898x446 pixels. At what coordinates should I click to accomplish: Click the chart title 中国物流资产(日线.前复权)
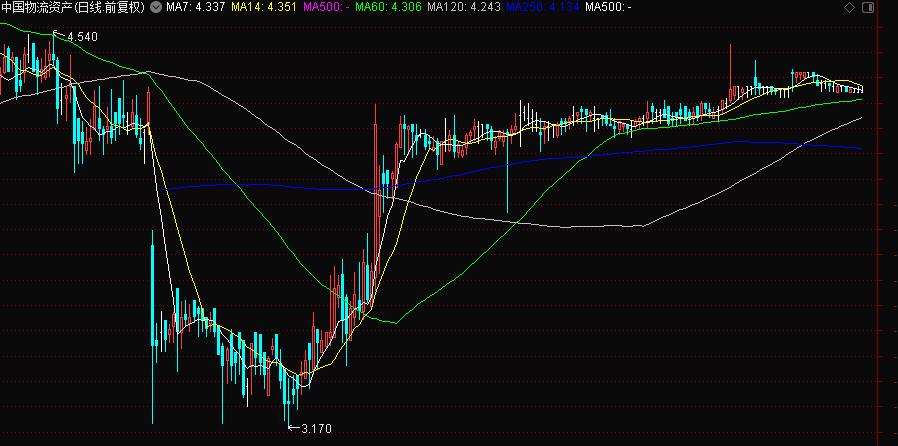74,7
